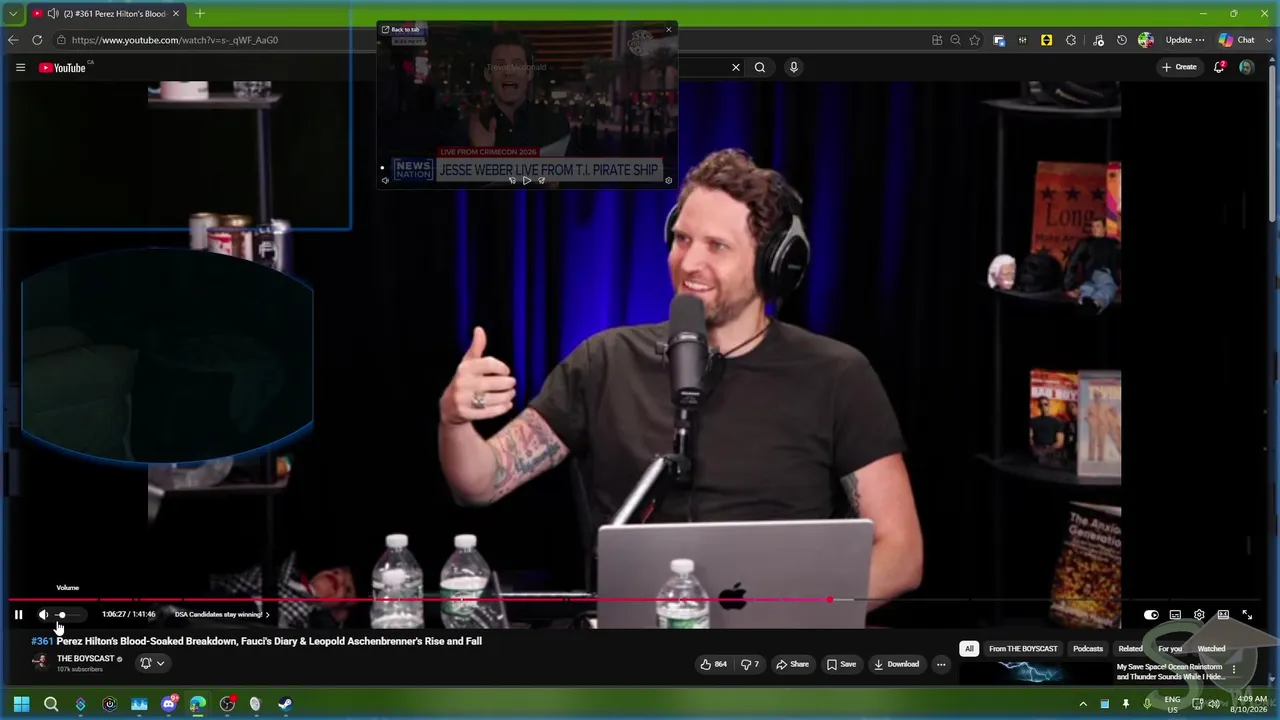
Task: Click THE BOYSCAST channel avatar
Action: click(40, 662)
